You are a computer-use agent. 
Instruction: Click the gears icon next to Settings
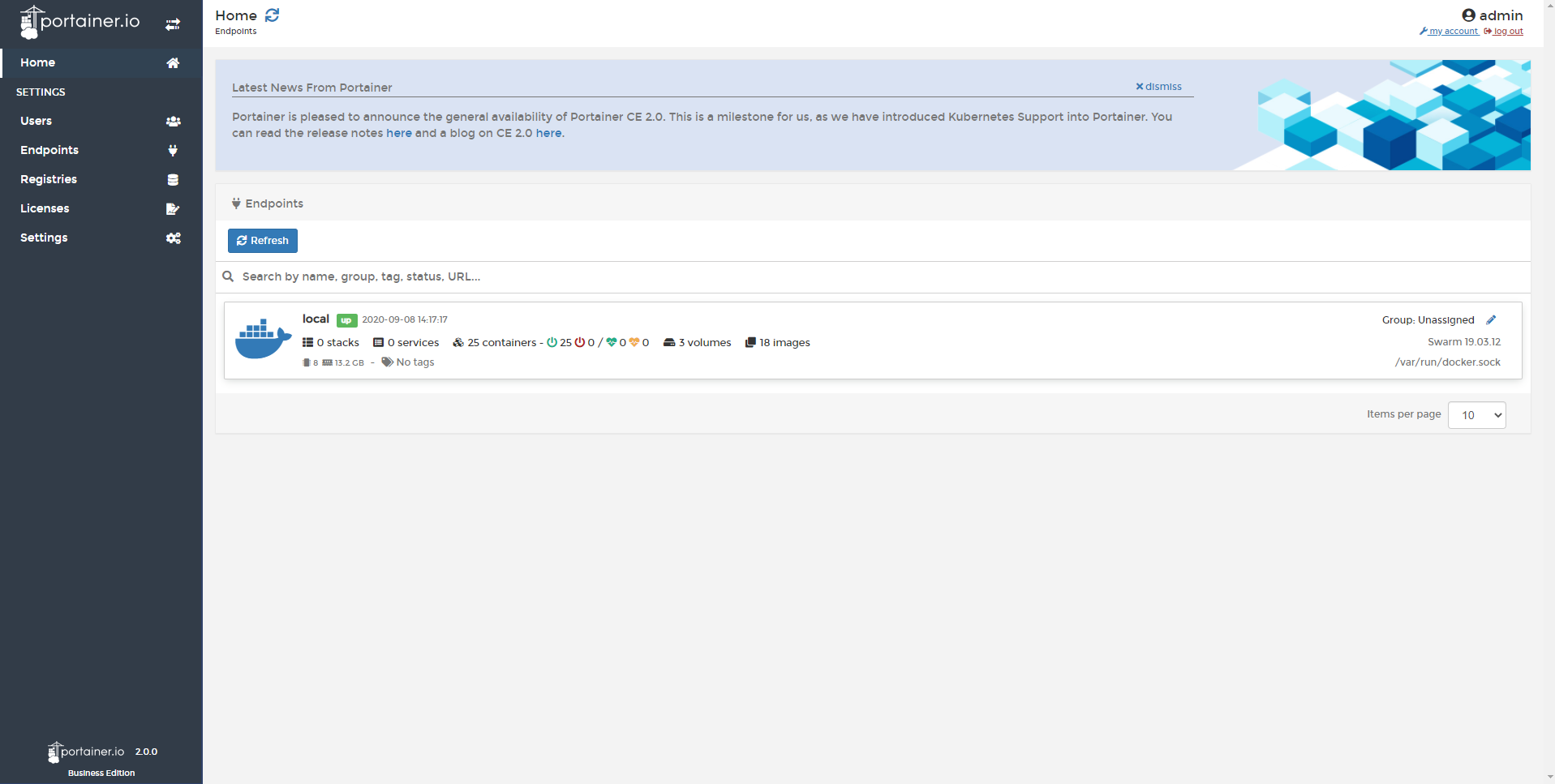click(173, 238)
